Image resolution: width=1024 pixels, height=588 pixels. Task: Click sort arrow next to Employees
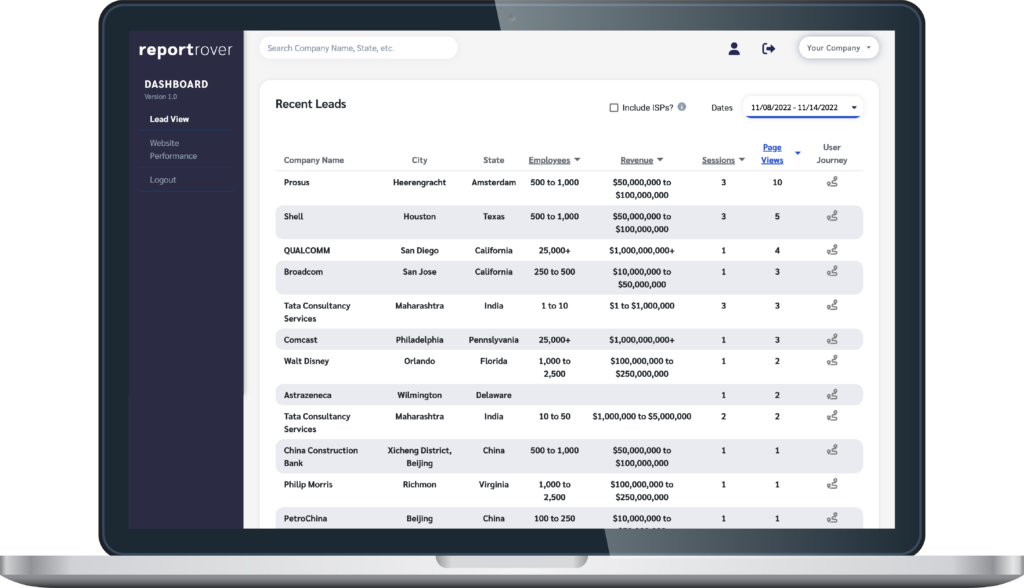click(x=577, y=160)
